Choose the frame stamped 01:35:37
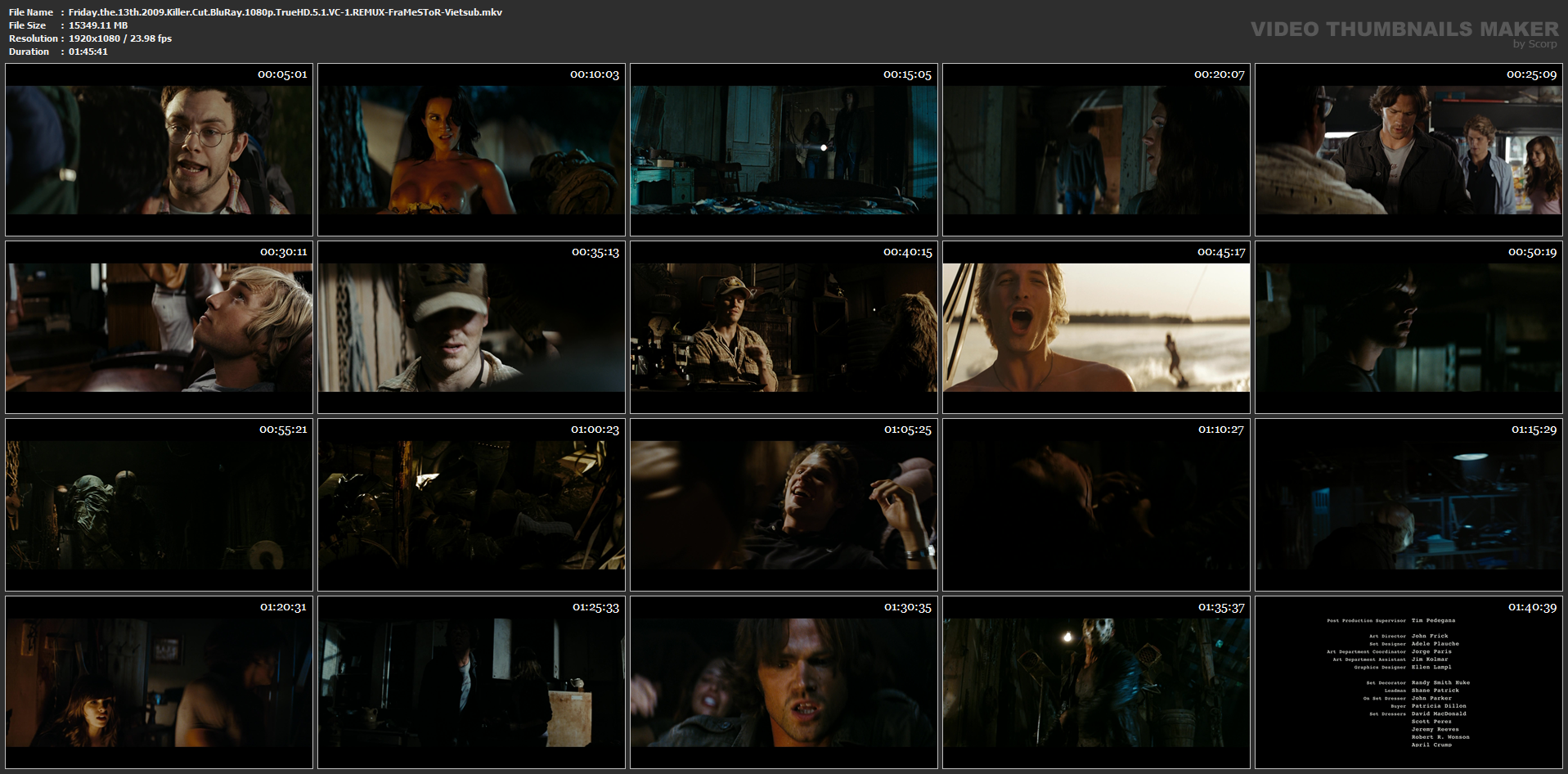The width and height of the screenshot is (1568, 774). [1096, 682]
